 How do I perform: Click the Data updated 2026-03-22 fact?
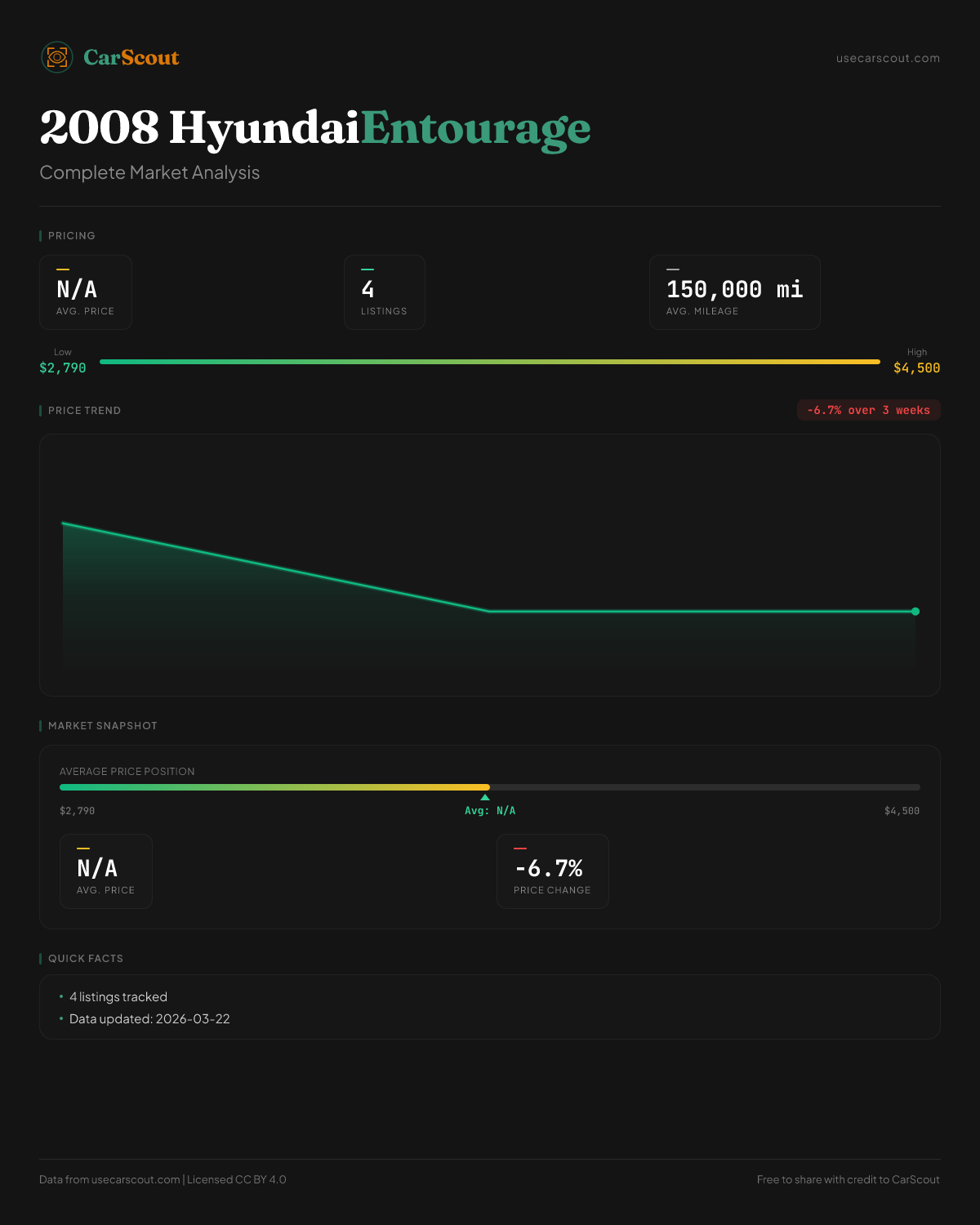[149, 1019]
